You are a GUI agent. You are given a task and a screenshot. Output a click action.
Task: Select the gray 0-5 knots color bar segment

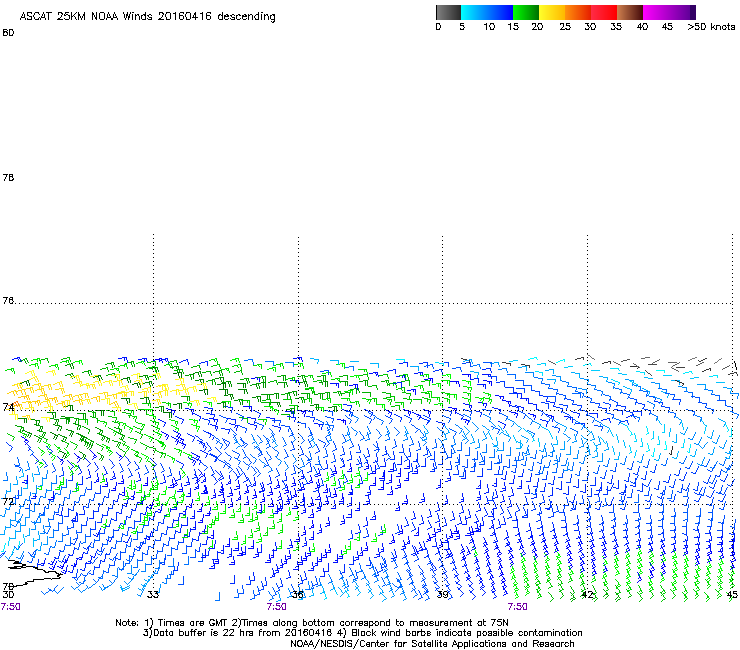448,12
